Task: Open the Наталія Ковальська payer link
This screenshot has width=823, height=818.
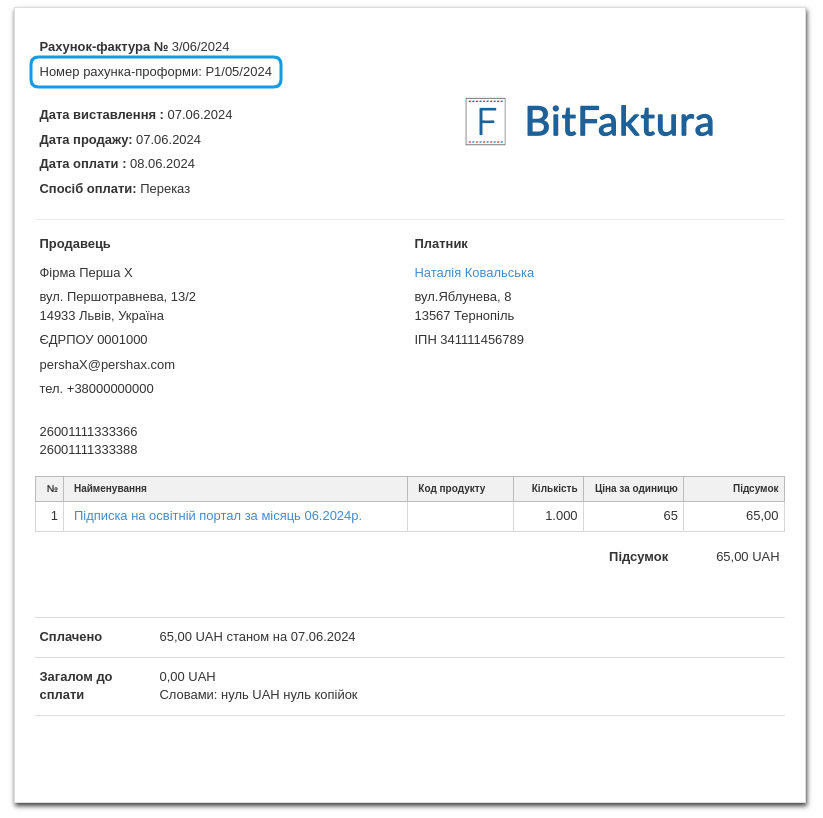Action: (474, 272)
